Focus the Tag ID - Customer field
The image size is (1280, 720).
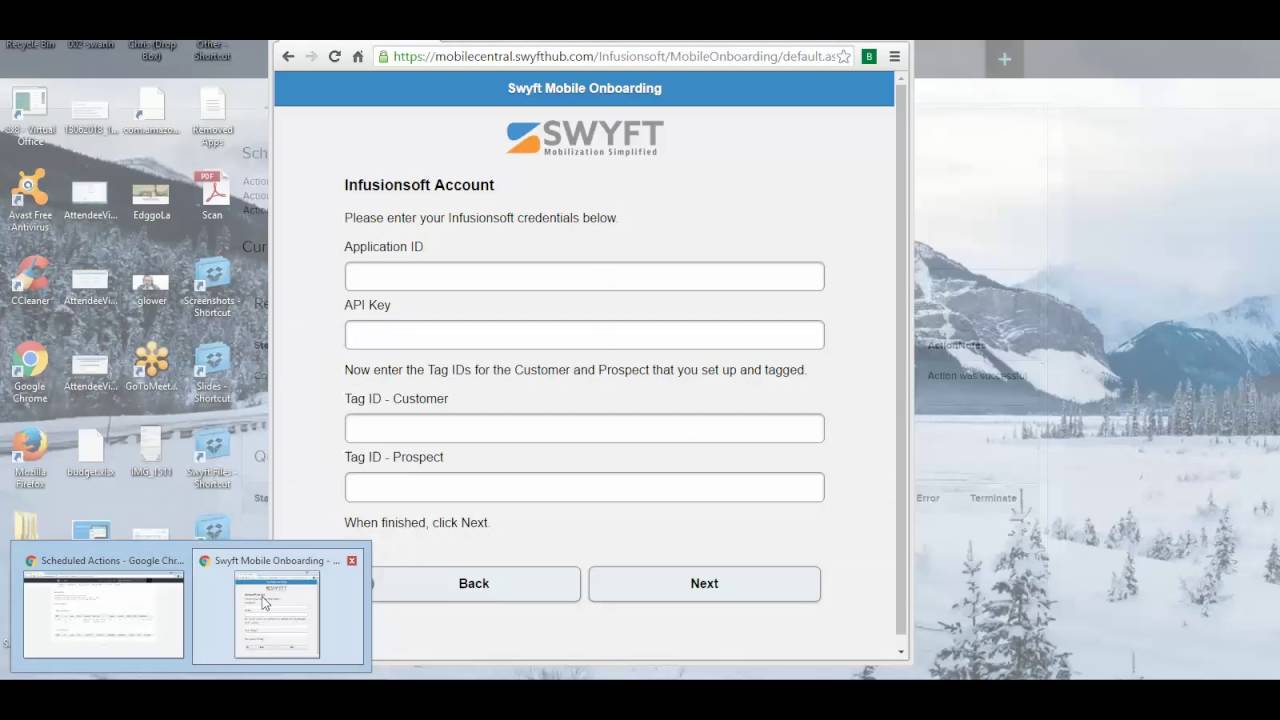click(x=584, y=429)
